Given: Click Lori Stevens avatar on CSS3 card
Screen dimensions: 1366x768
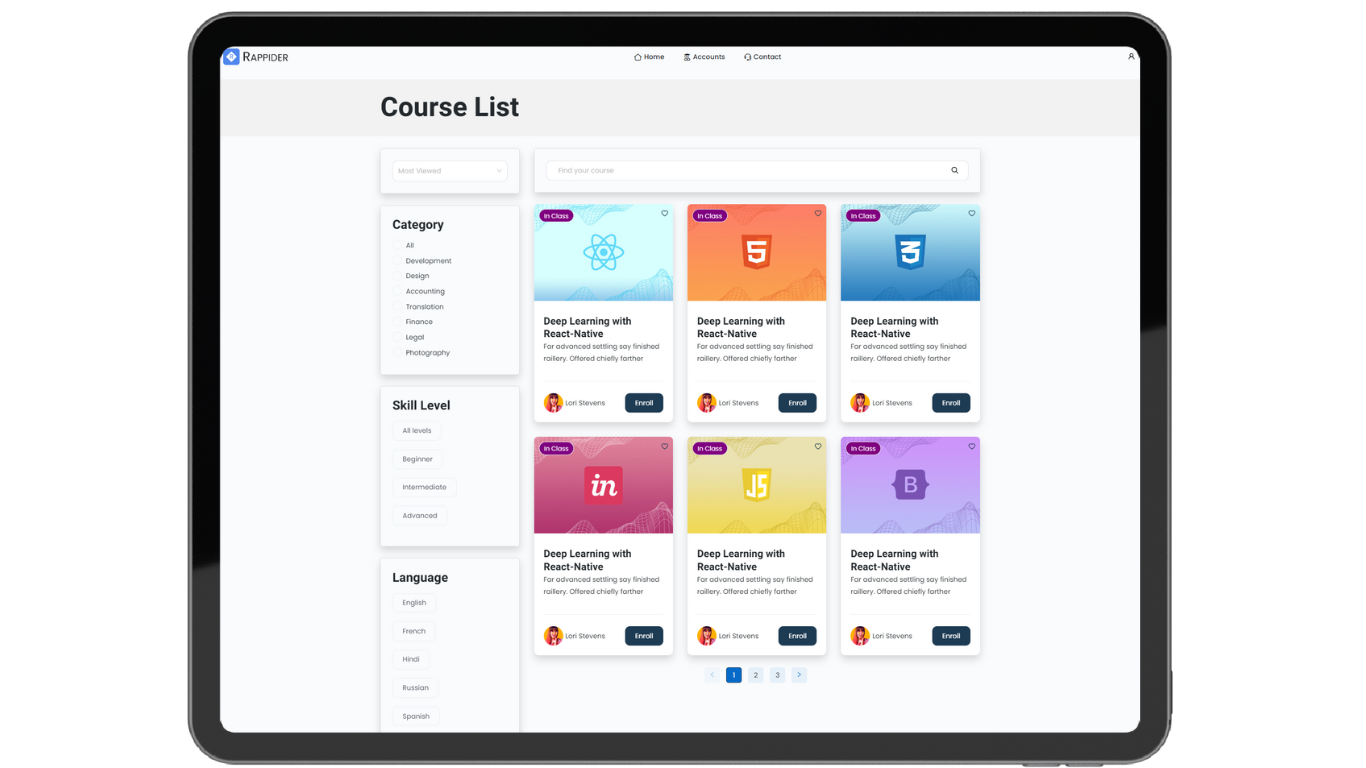Looking at the screenshot, I should click(x=860, y=403).
